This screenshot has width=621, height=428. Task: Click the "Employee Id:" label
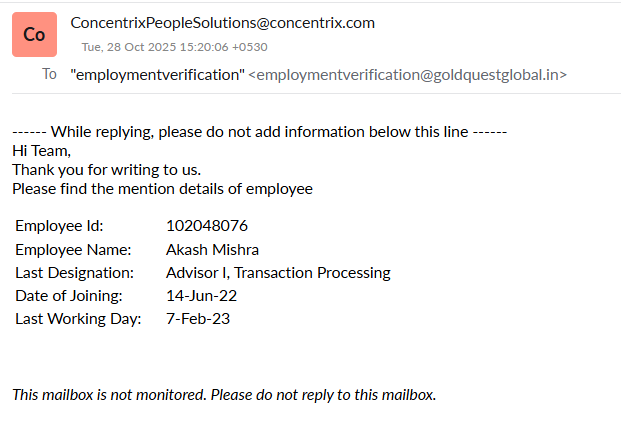tap(59, 226)
